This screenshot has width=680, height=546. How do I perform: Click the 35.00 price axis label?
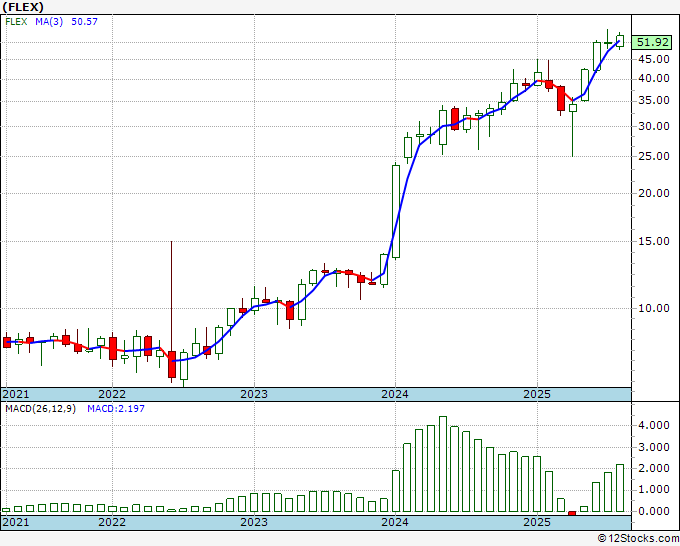654,101
